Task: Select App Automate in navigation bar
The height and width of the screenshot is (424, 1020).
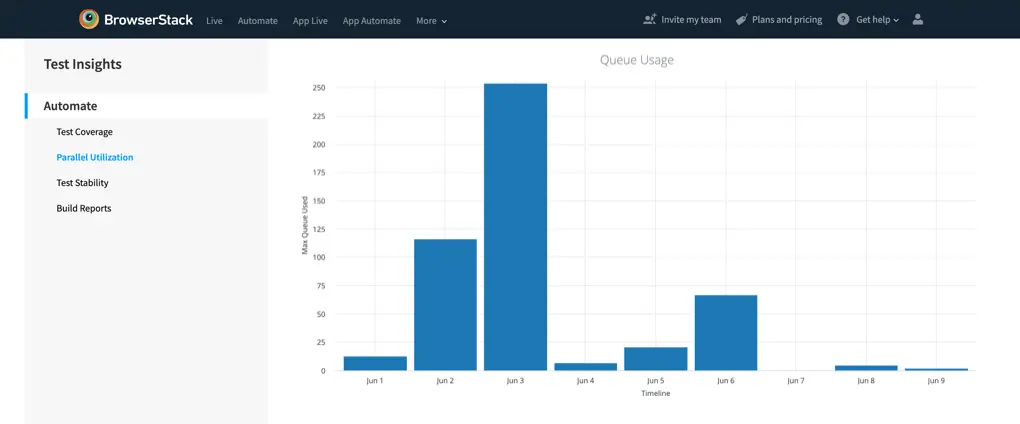Action: point(371,20)
